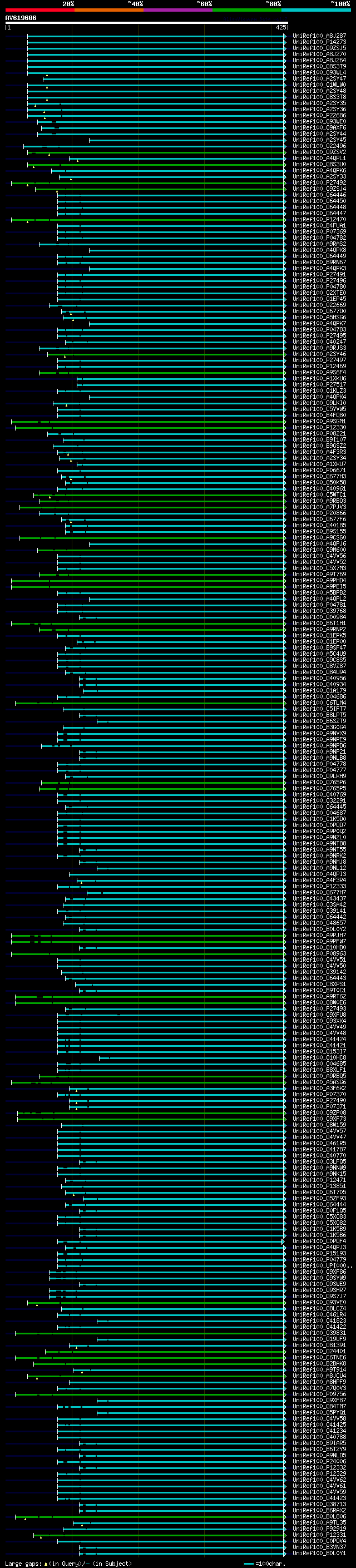The image size is (356, 1568).
Task: Select the UniRef100_A2SY45 label
Action: (319, 140)
